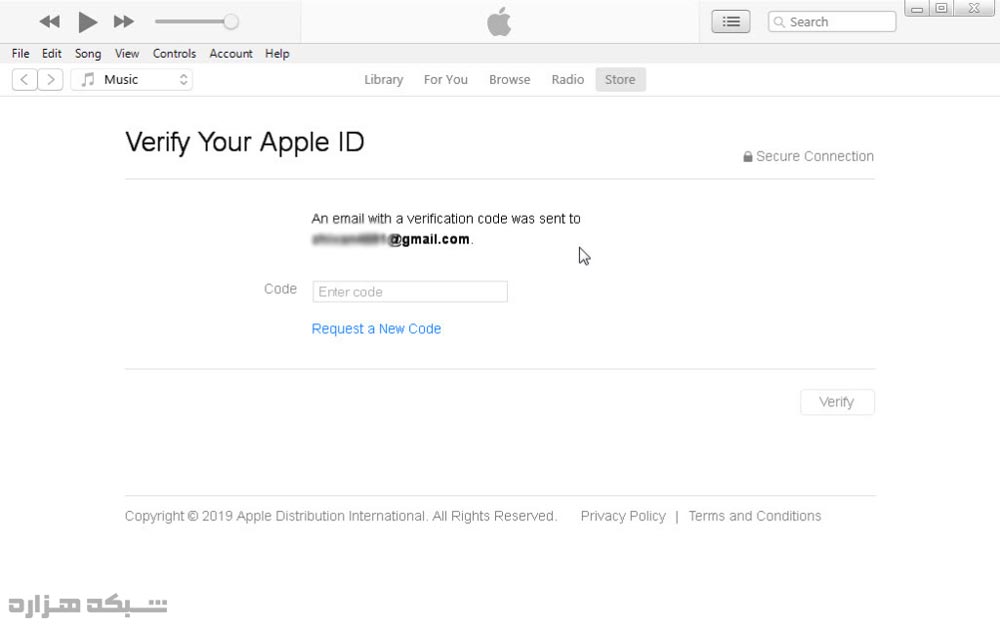Click the @gmail.com email text
The height and width of the screenshot is (627, 1000).
429,239
